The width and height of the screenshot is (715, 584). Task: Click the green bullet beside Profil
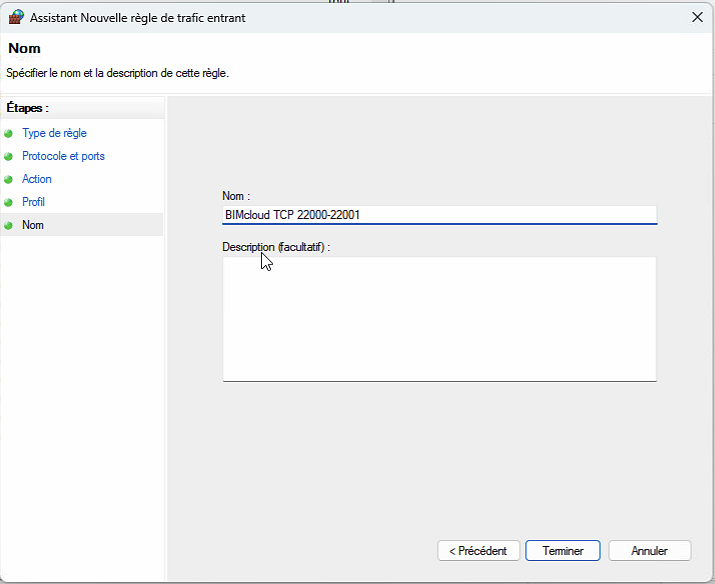click(x=8, y=202)
